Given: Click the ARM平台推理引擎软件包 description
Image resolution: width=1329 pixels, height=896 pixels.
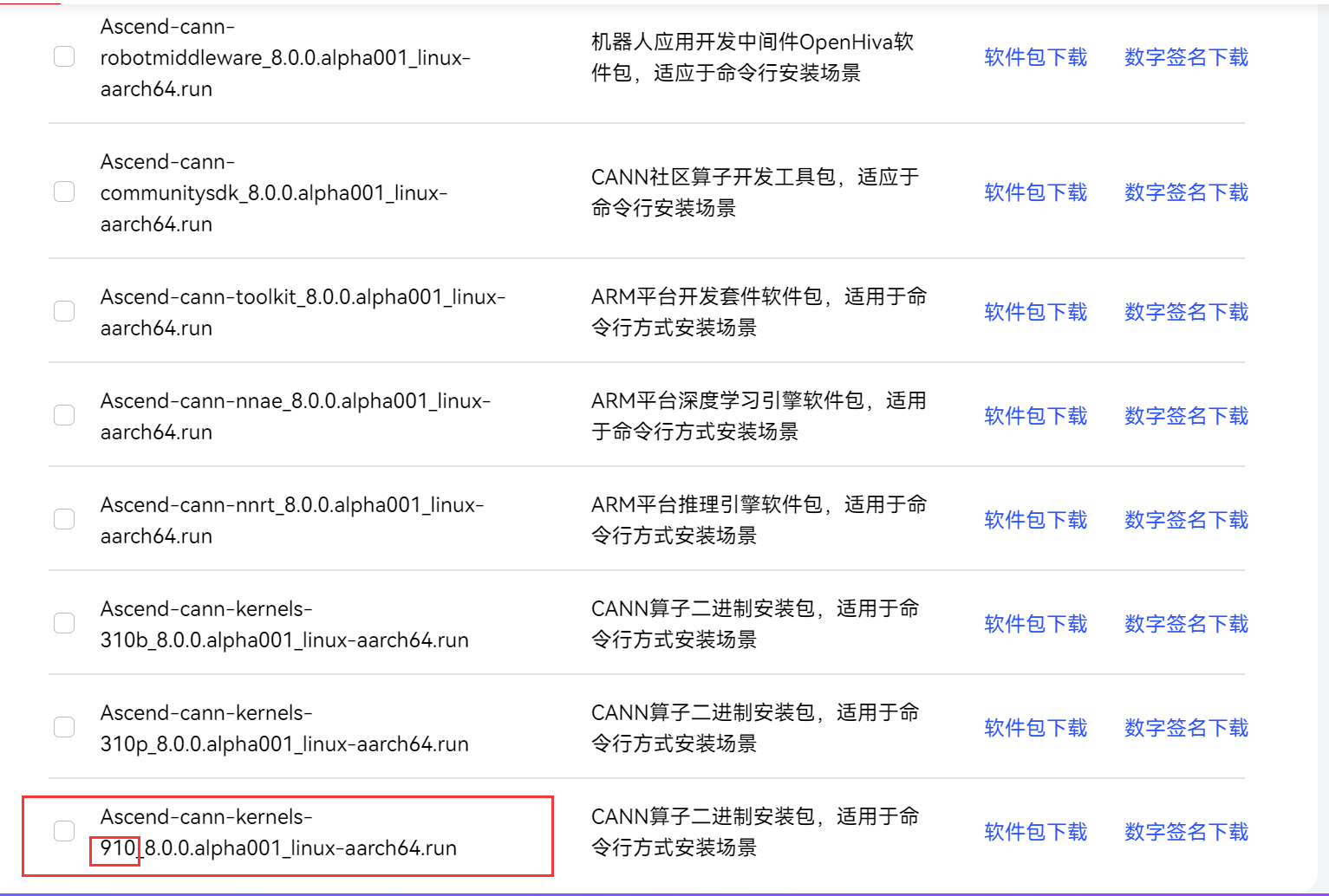Looking at the screenshot, I should click(759, 520).
